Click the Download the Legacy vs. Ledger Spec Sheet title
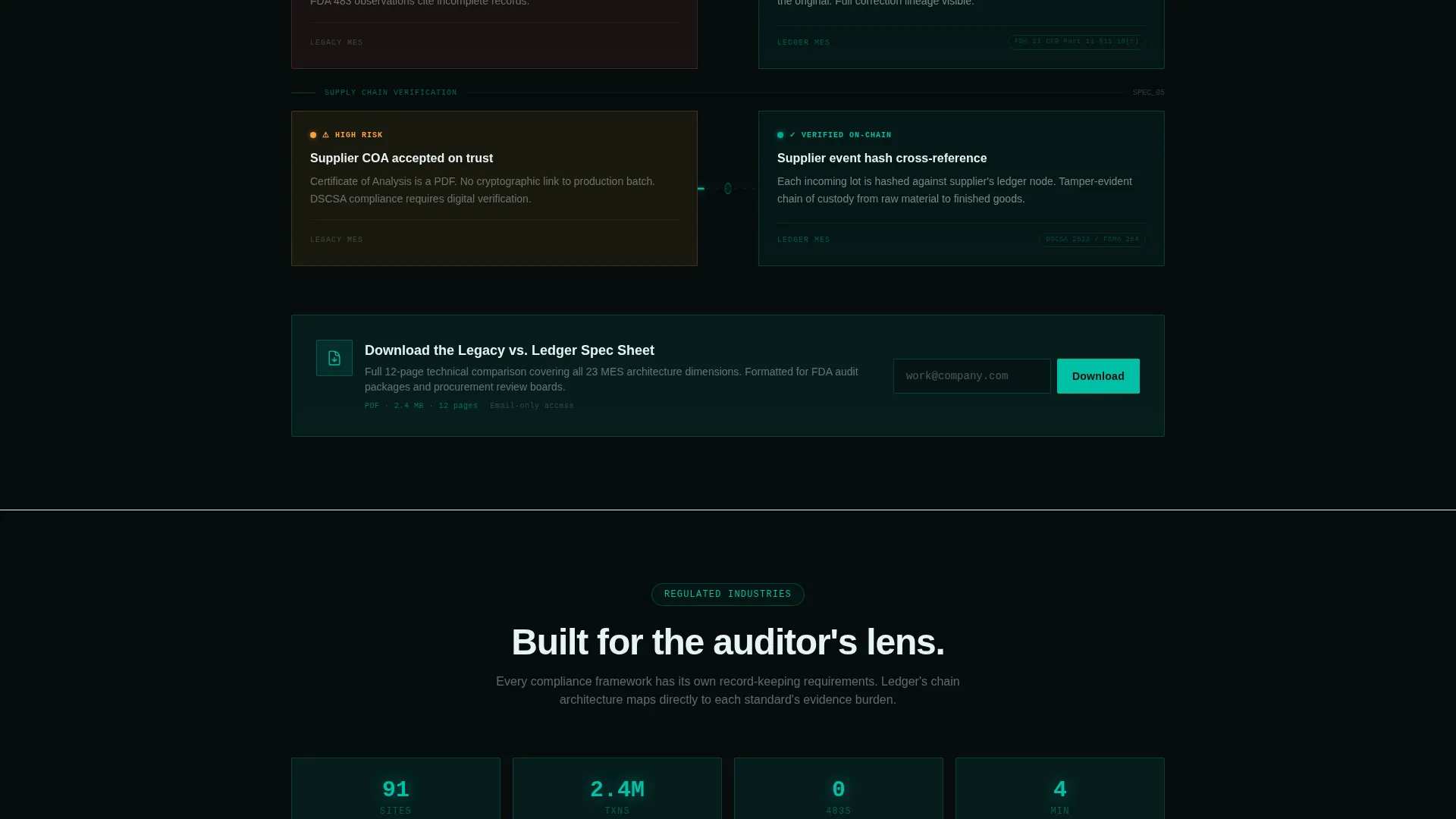The height and width of the screenshot is (819, 1456). [x=510, y=350]
